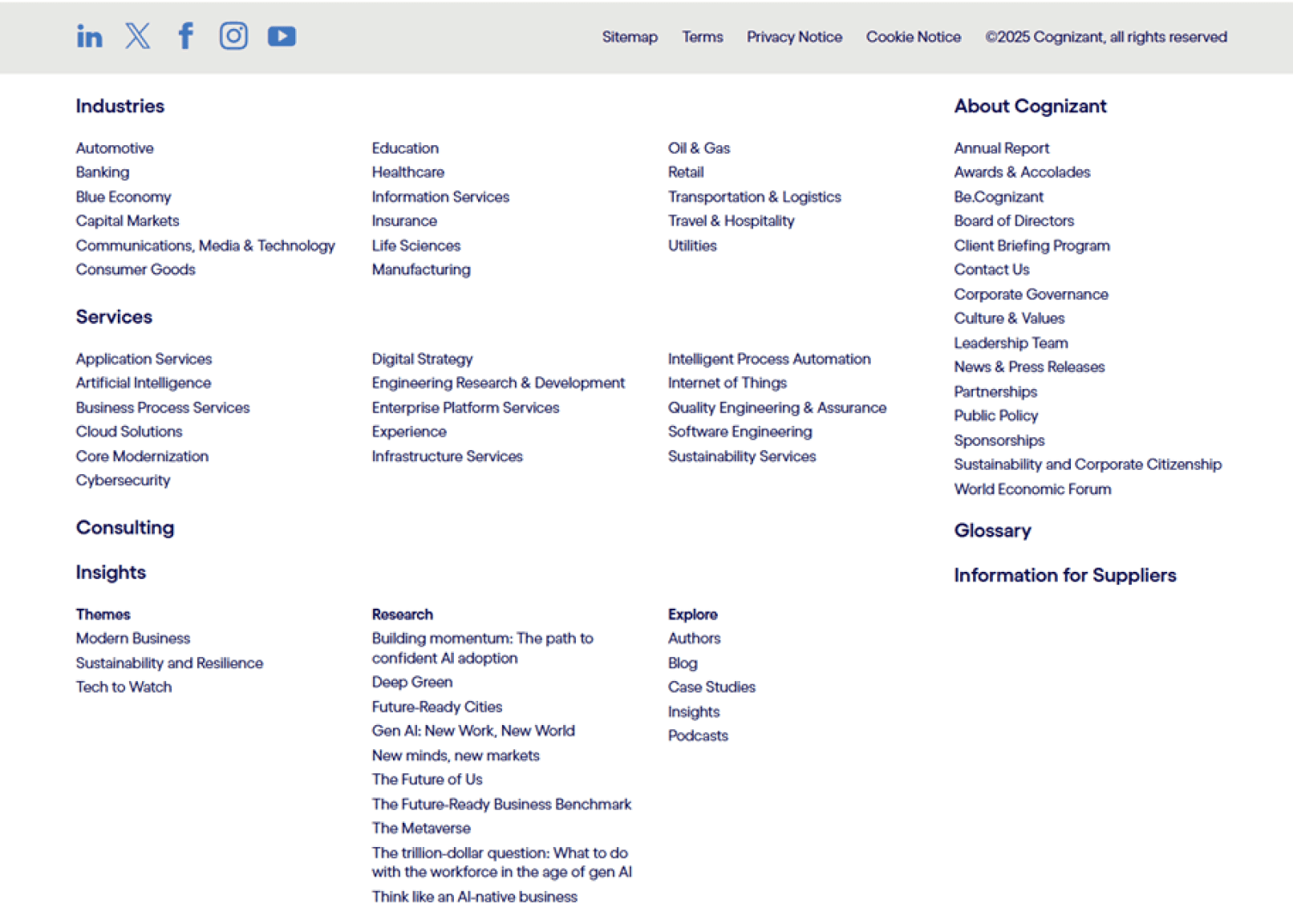Viewport: 1293px width, 924px height.
Task: Open the Instagram social icon
Action: [x=233, y=36]
